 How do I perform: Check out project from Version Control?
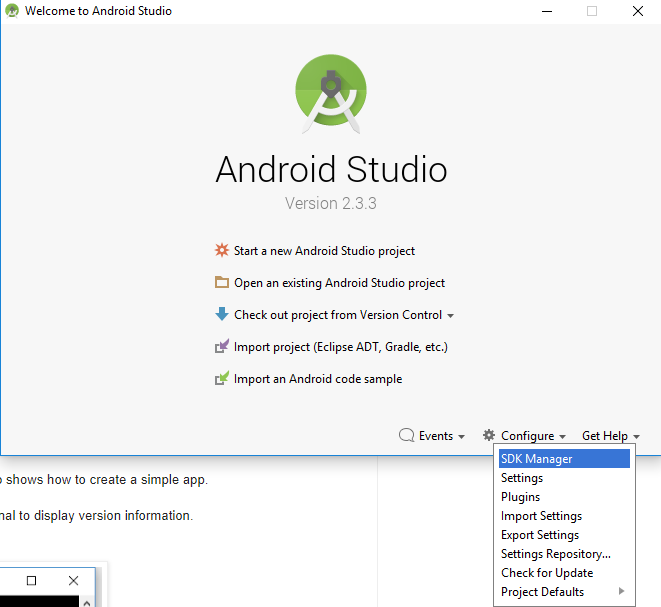click(338, 315)
